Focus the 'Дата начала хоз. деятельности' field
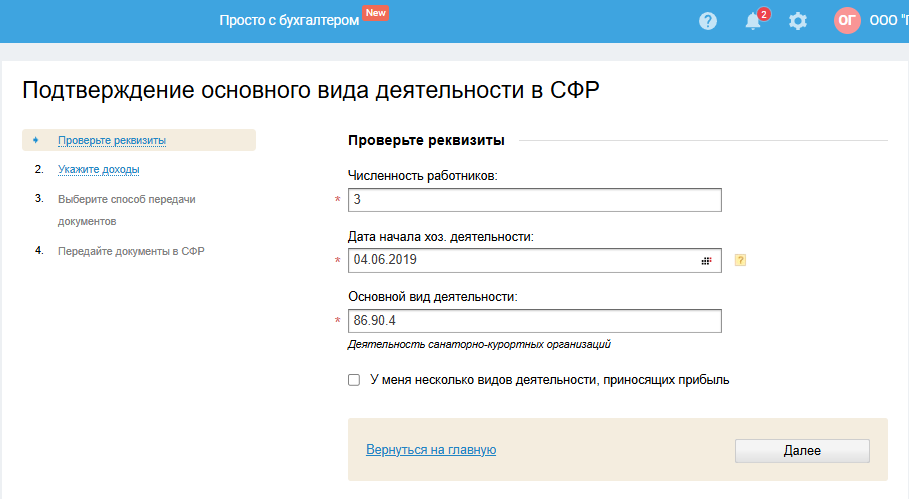This screenshot has width=909, height=499. (x=520, y=260)
